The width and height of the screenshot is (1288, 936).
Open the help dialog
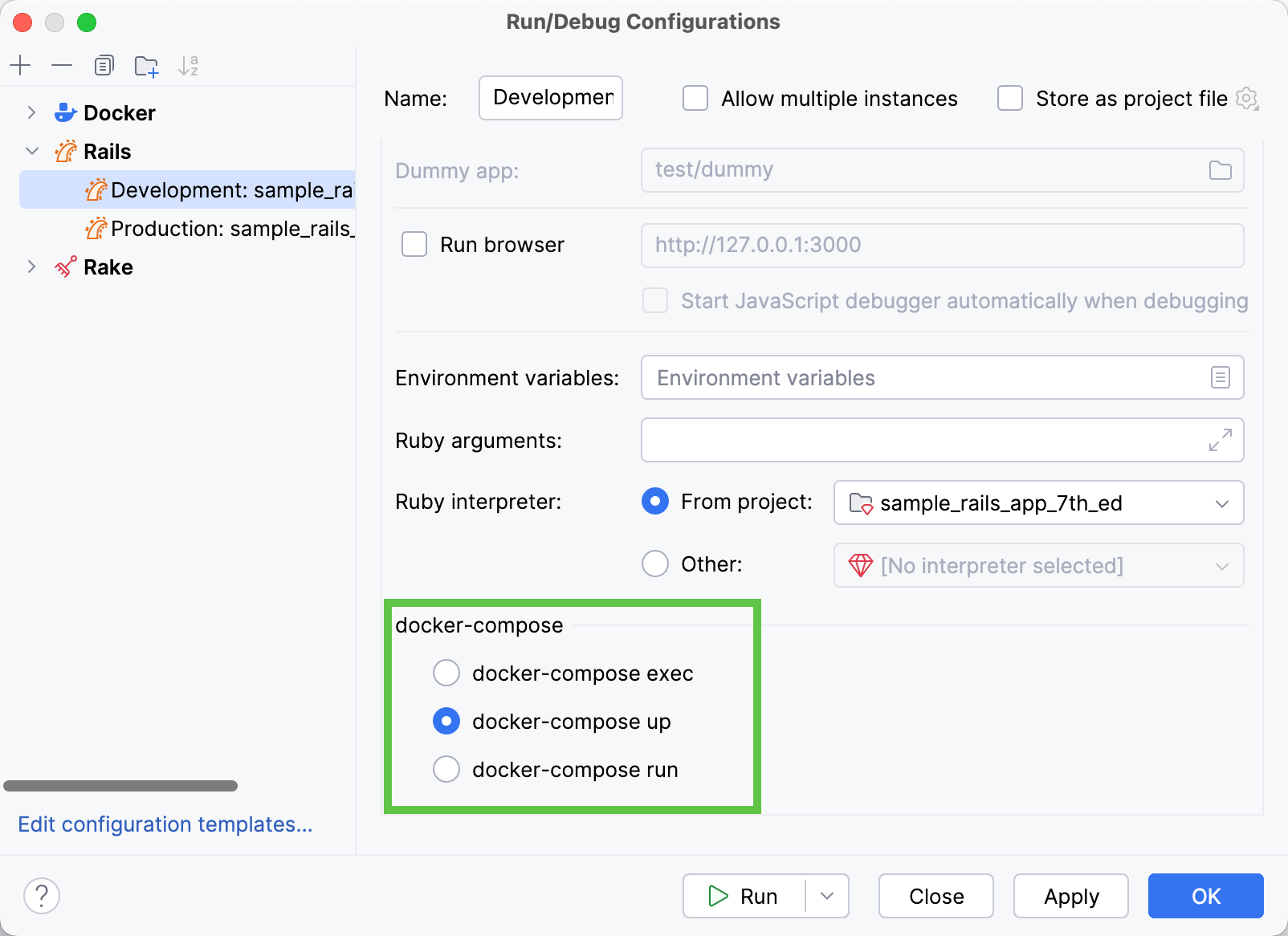pos(42,895)
